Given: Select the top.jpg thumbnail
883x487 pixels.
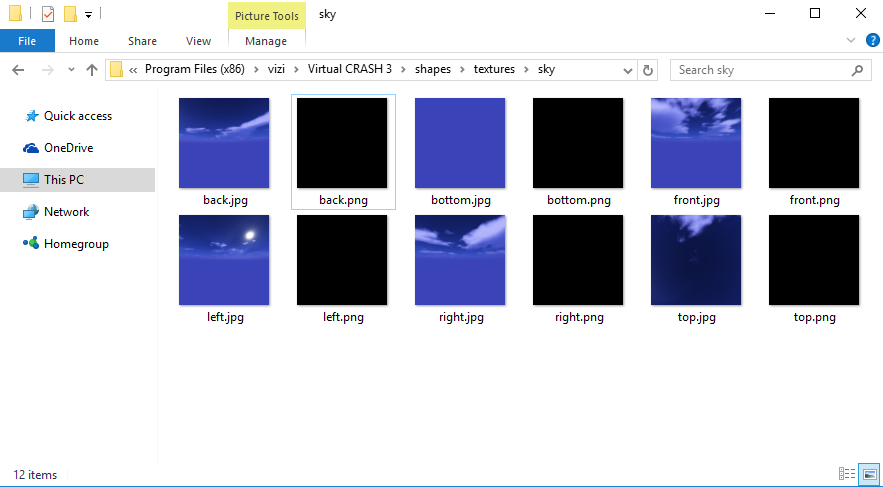Looking at the screenshot, I should [x=696, y=260].
